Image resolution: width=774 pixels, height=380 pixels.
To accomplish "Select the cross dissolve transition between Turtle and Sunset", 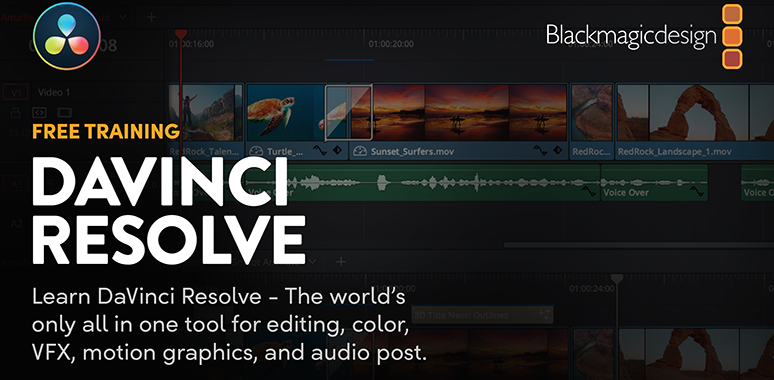I will pyautogui.click(x=348, y=113).
